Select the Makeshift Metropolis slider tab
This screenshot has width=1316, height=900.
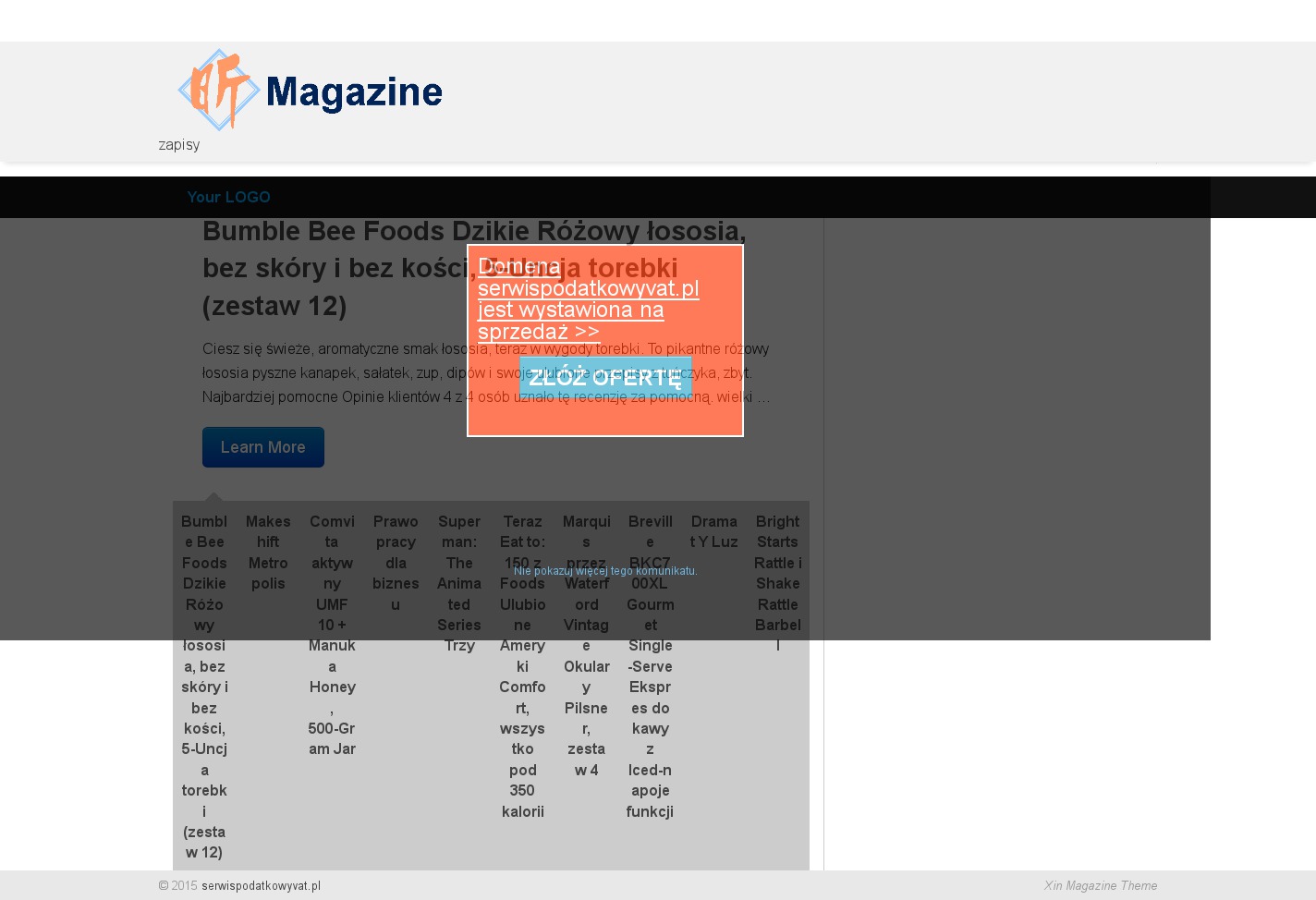[x=268, y=552]
